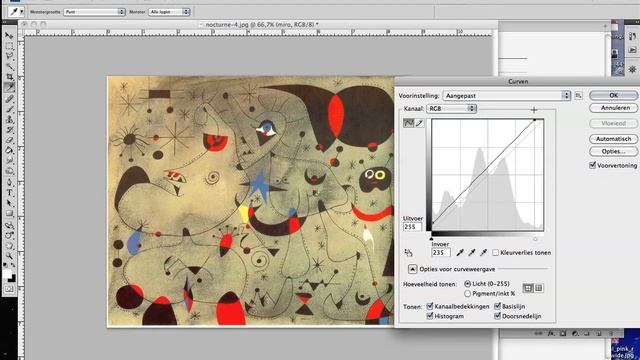Choose draw-curve pencil mode icon

pyautogui.click(x=419, y=123)
